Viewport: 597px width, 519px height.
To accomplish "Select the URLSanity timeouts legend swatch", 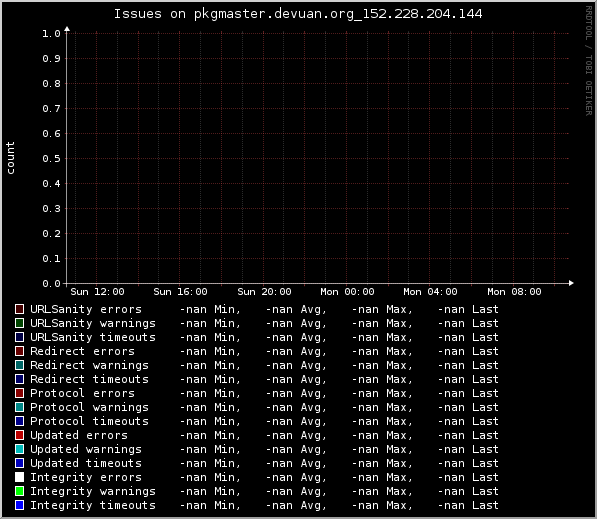I will point(19,337).
